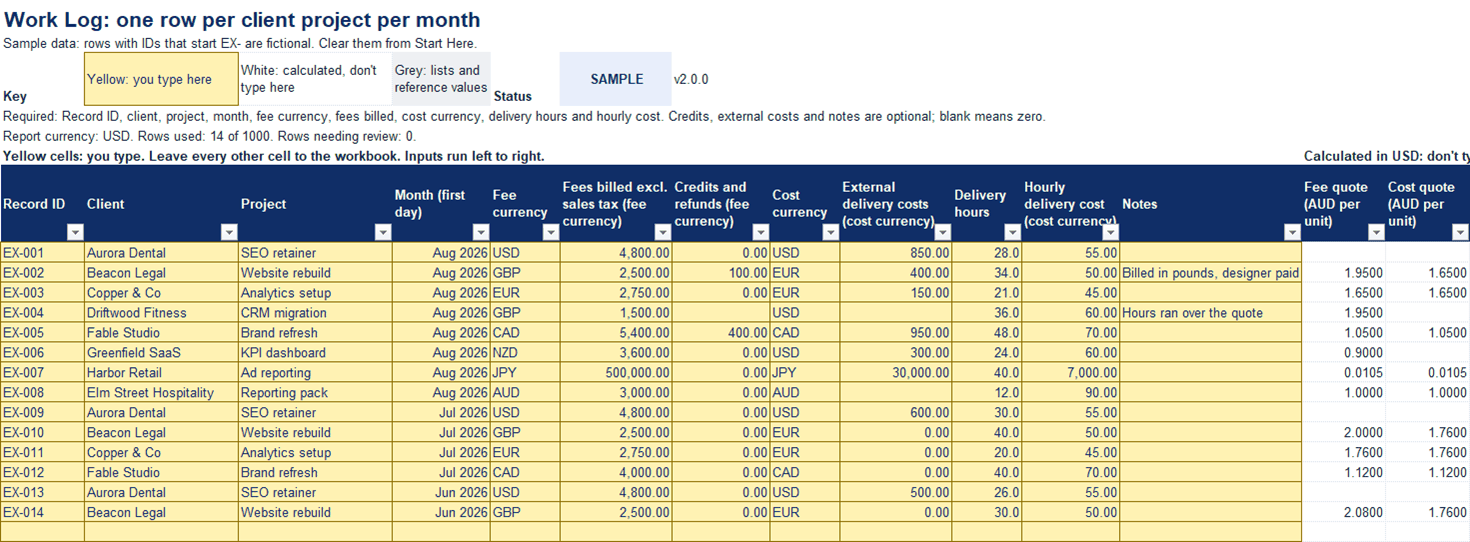
Task: Open the Cost currency filter dropdown
Action: [x=831, y=232]
